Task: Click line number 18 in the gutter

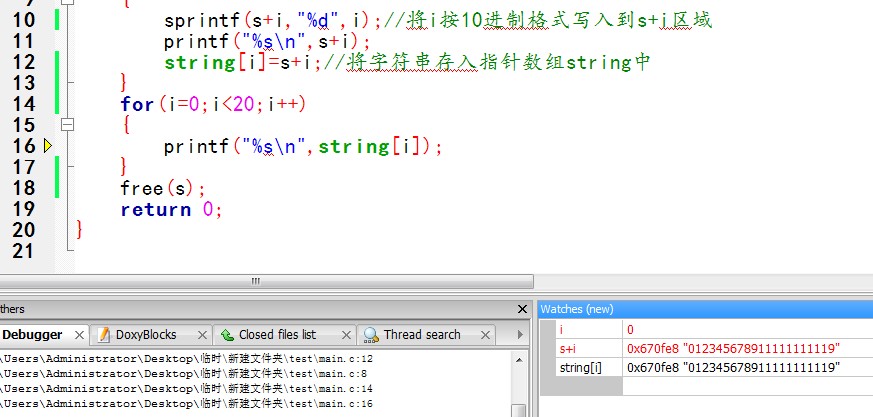Action: click(x=23, y=188)
